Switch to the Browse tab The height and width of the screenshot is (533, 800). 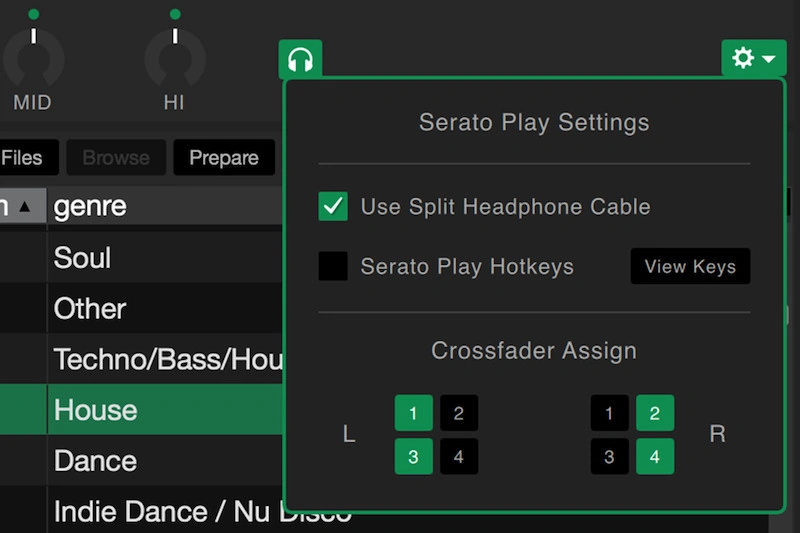click(116, 158)
